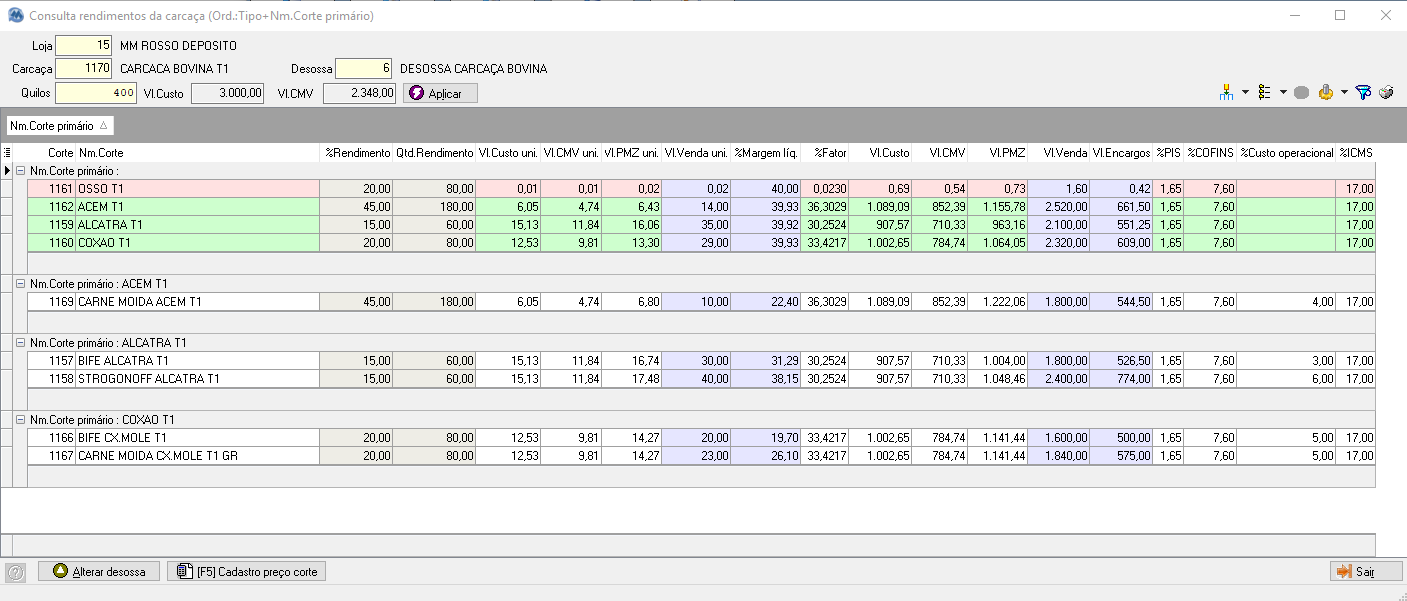The width and height of the screenshot is (1407, 601).
Task: Click the Sair button
Action: [1366, 572]
